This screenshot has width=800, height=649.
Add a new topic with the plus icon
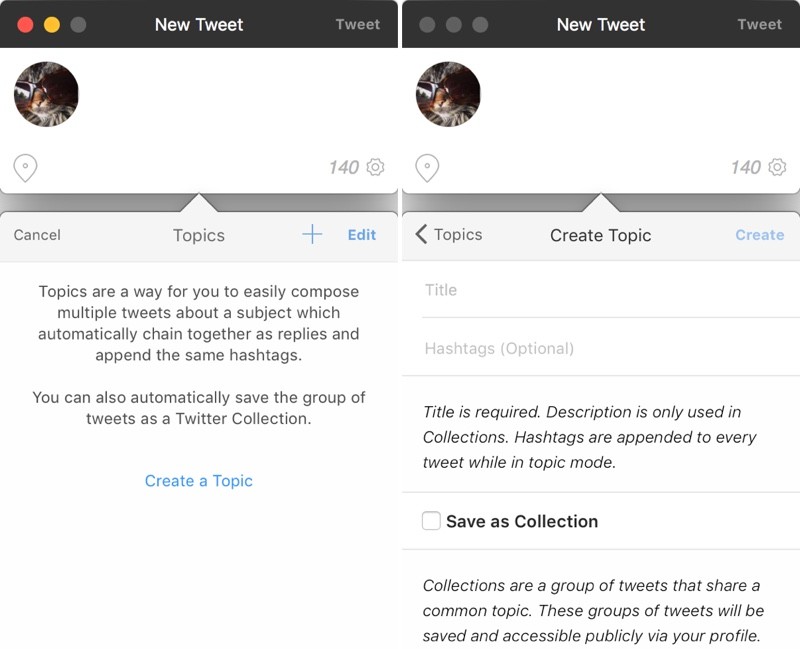[312, 235]
